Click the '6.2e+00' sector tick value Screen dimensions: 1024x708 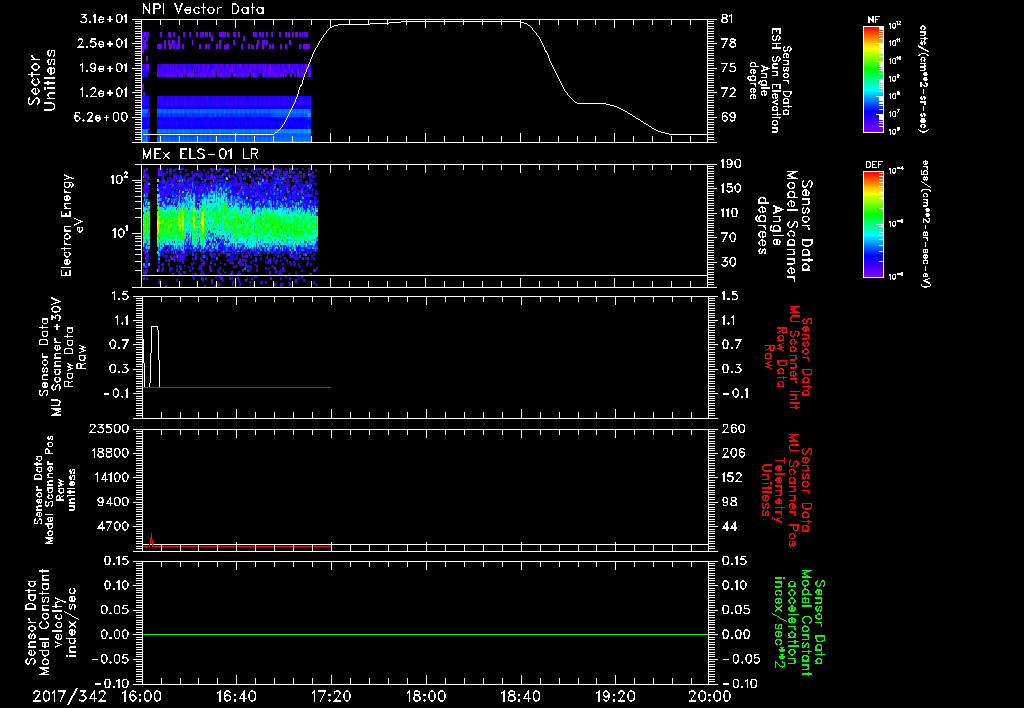point(103,117)
